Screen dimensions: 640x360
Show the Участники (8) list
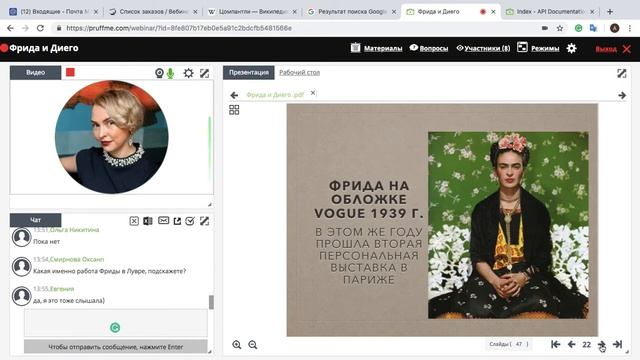point(483,48)
